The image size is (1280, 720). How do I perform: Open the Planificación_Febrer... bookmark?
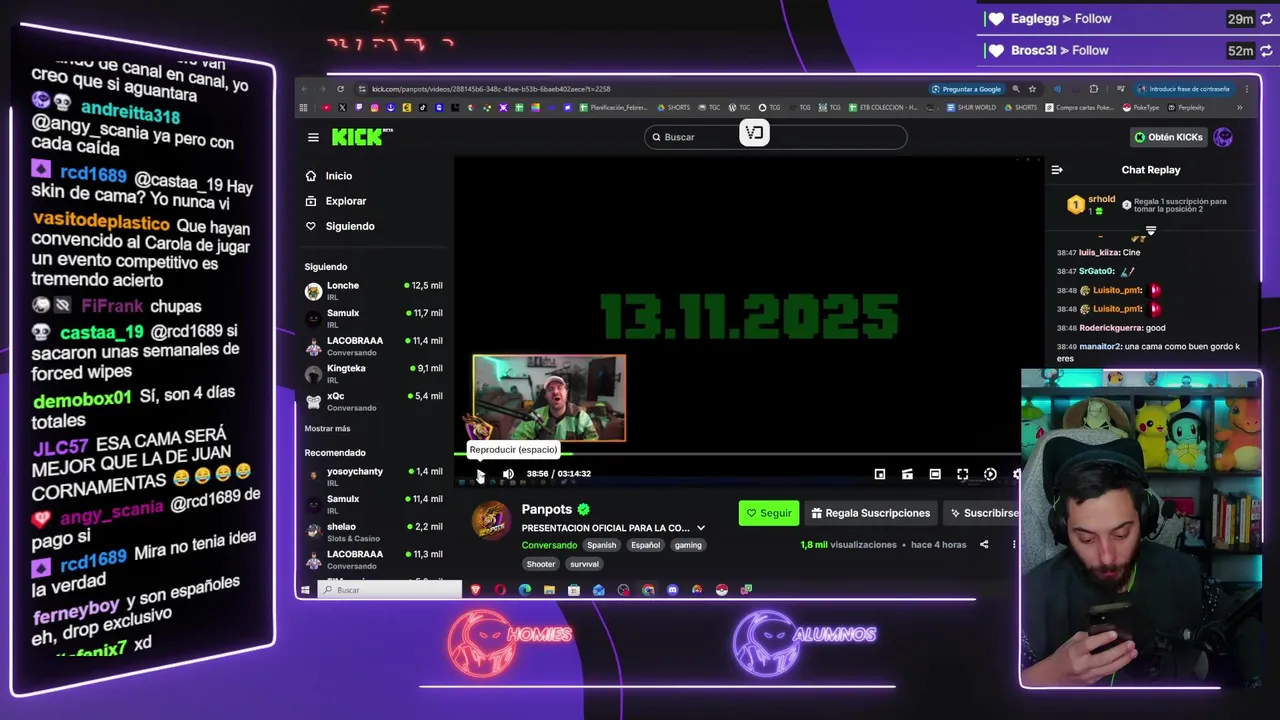614,108
